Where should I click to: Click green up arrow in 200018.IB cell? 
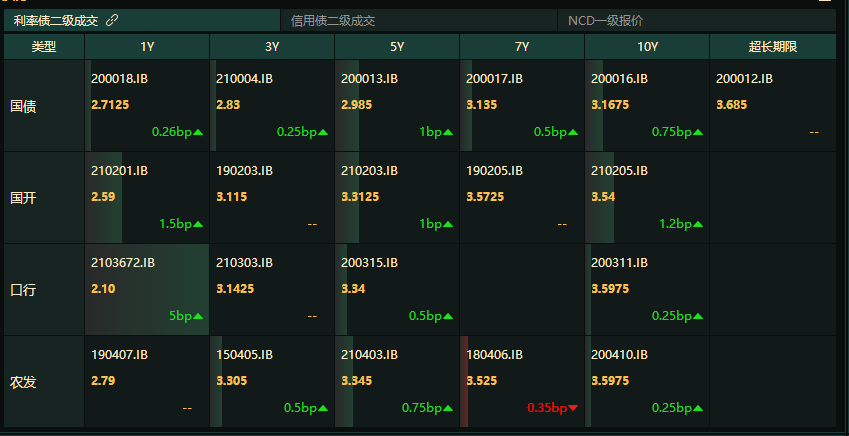(198, 132)
